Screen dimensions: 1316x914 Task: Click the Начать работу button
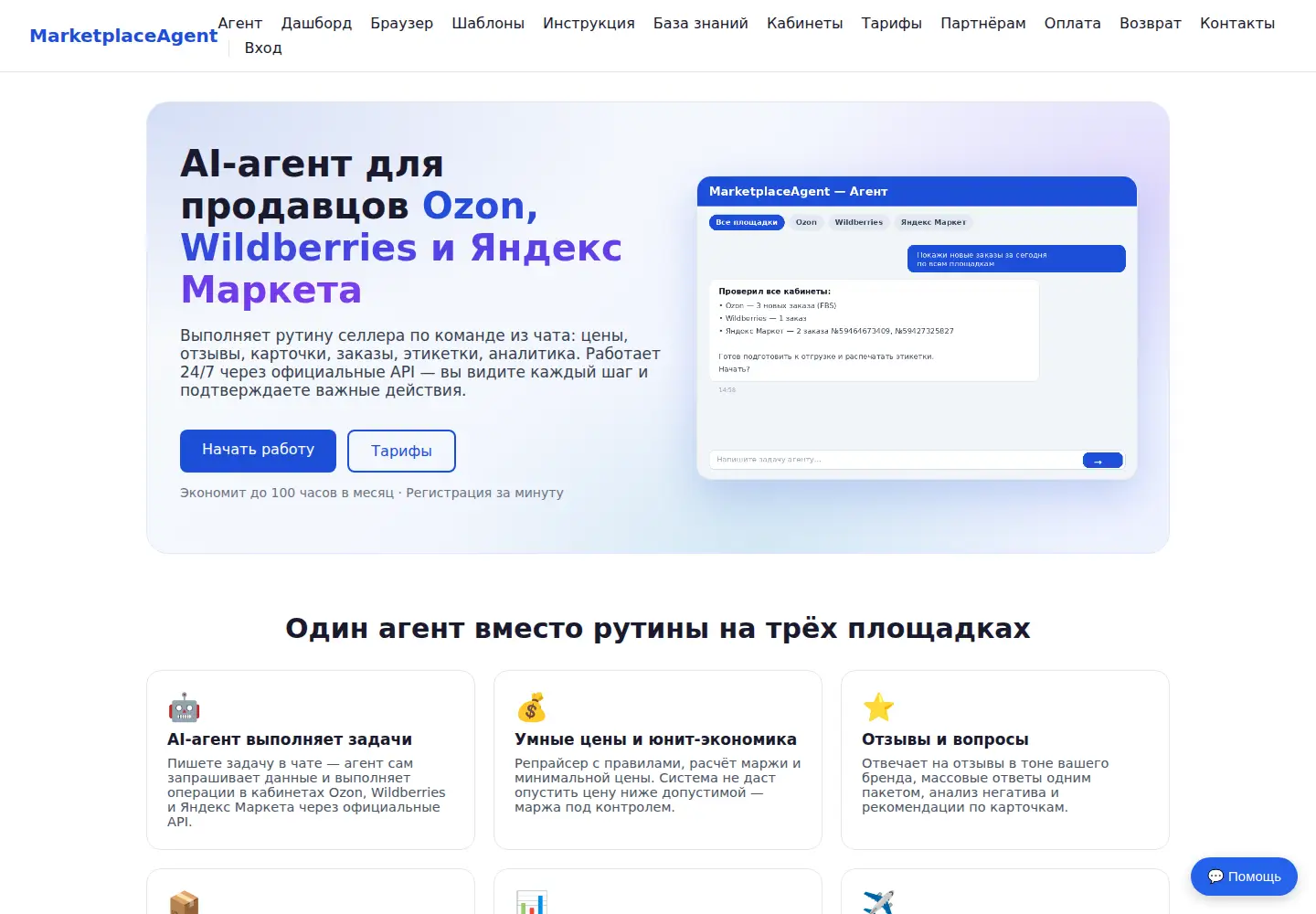258,451
